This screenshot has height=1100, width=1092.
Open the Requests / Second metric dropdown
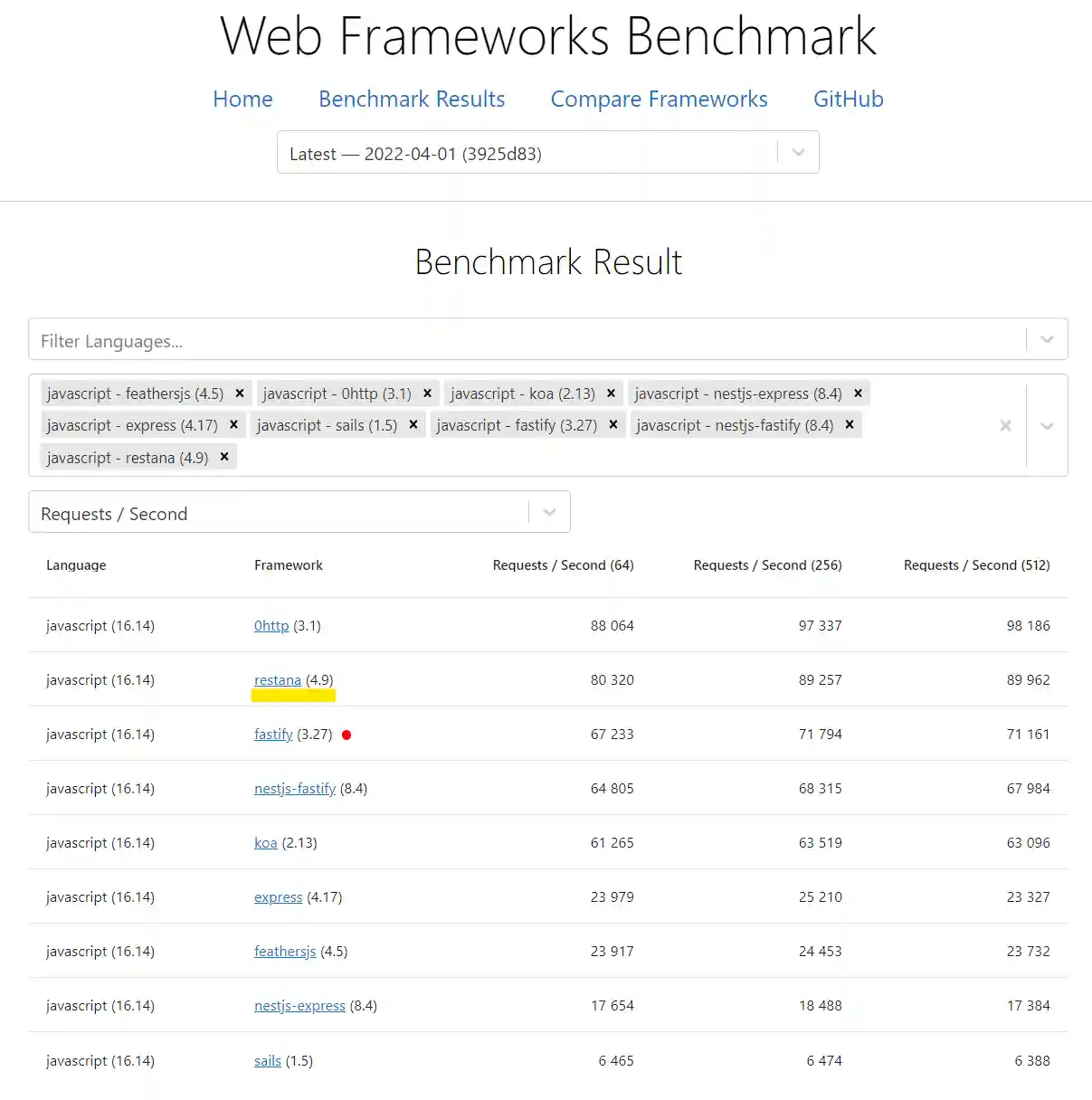[x=548, y=512]
